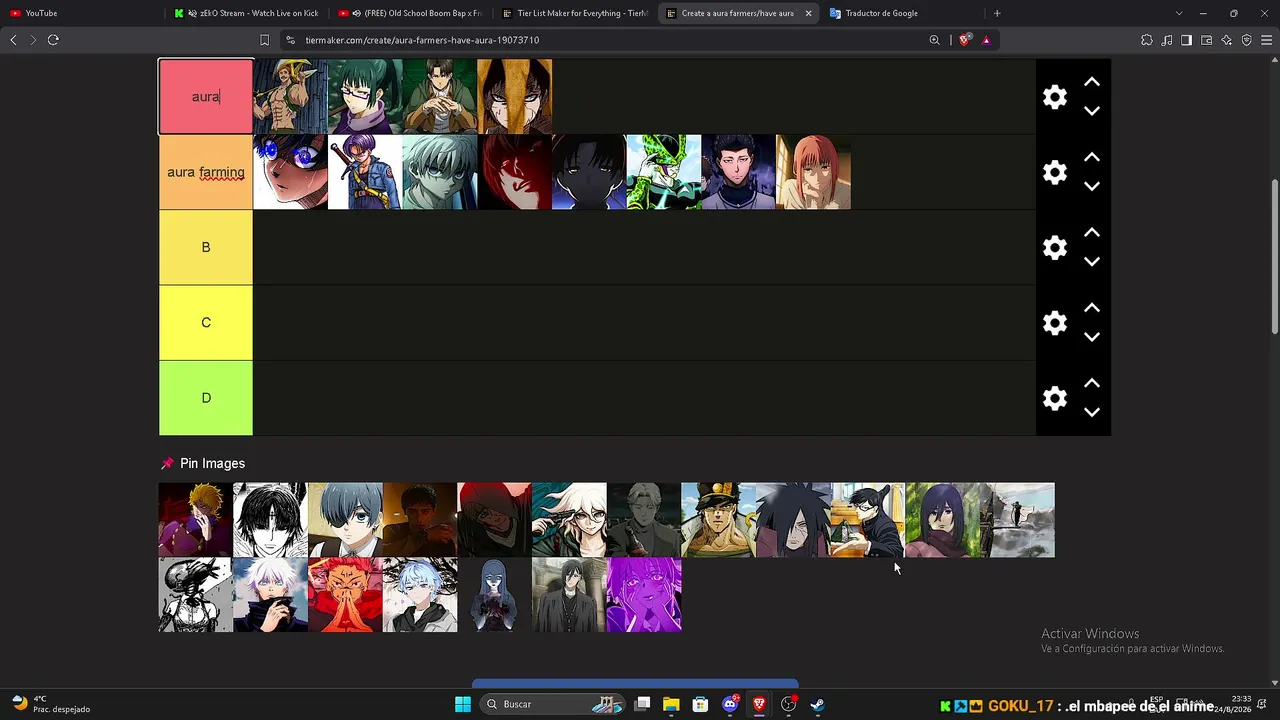This screenshot has width=1280, height=720.
Task: Move tier B row down
Action: [x=1092, y=262]
